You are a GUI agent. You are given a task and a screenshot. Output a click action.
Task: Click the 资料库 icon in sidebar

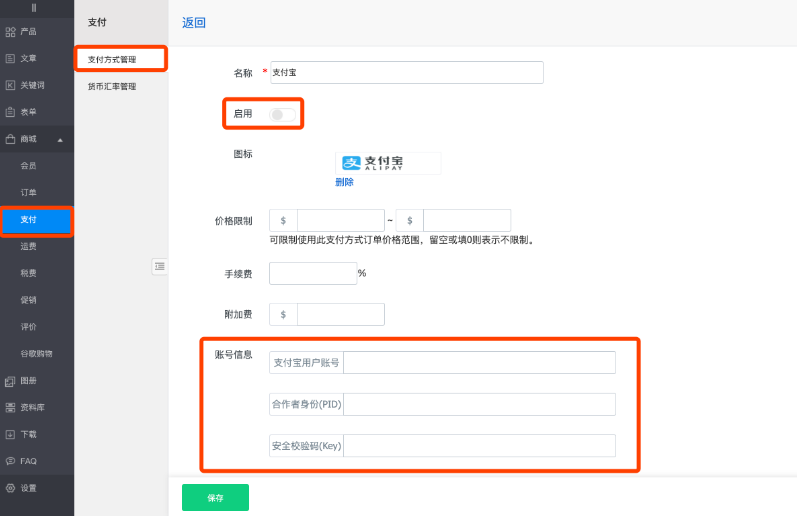click(10, 408)
